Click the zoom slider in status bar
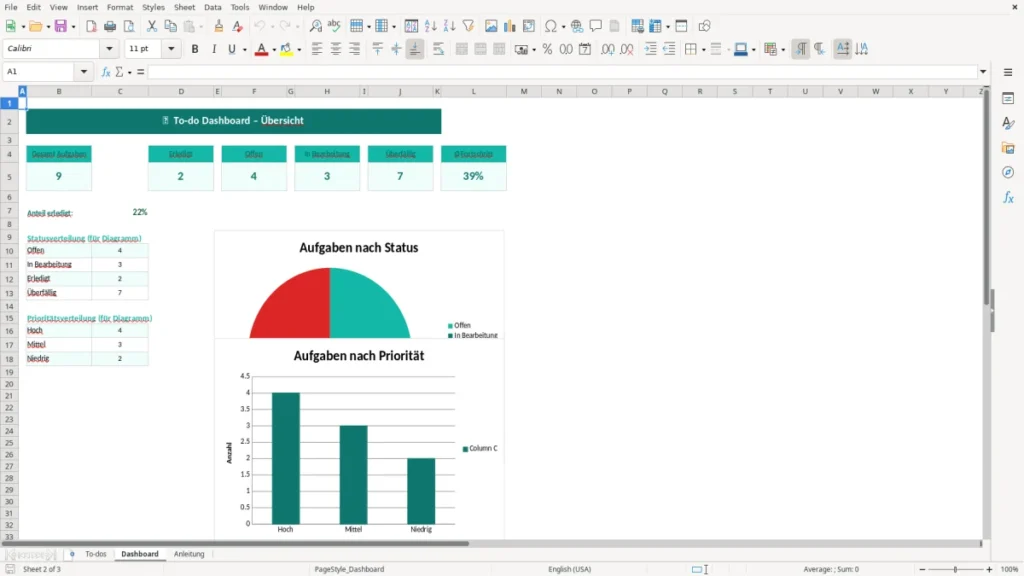1024x576 pixels. click(x=955, y=569)
